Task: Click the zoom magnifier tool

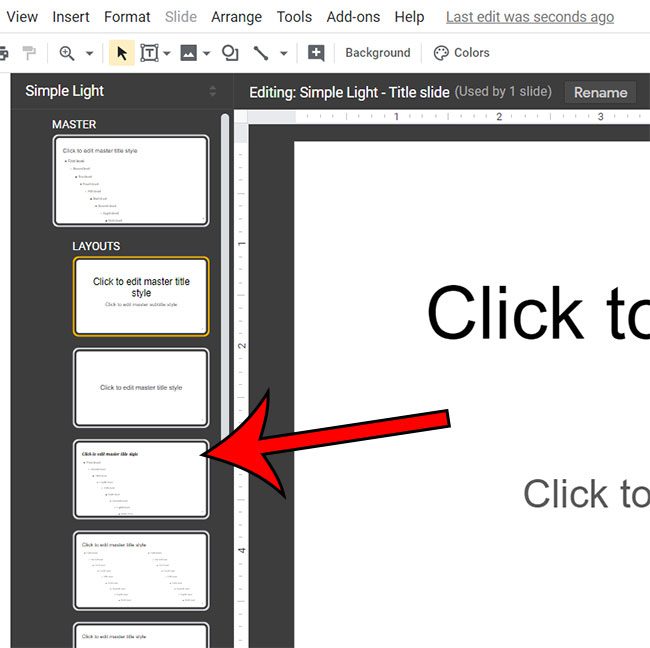Action: click(x=67, y=53)
